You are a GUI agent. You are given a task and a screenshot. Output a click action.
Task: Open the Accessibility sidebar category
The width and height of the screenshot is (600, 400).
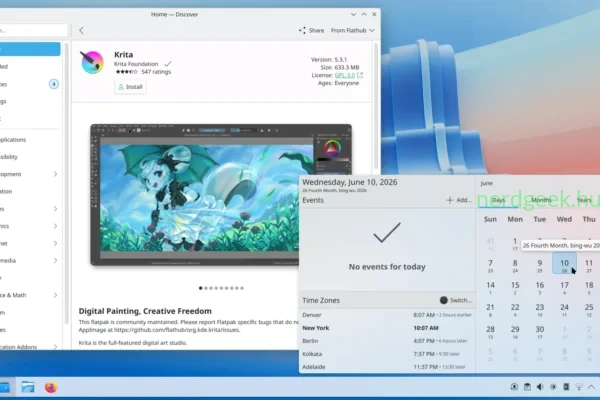(x=30, y=157)
